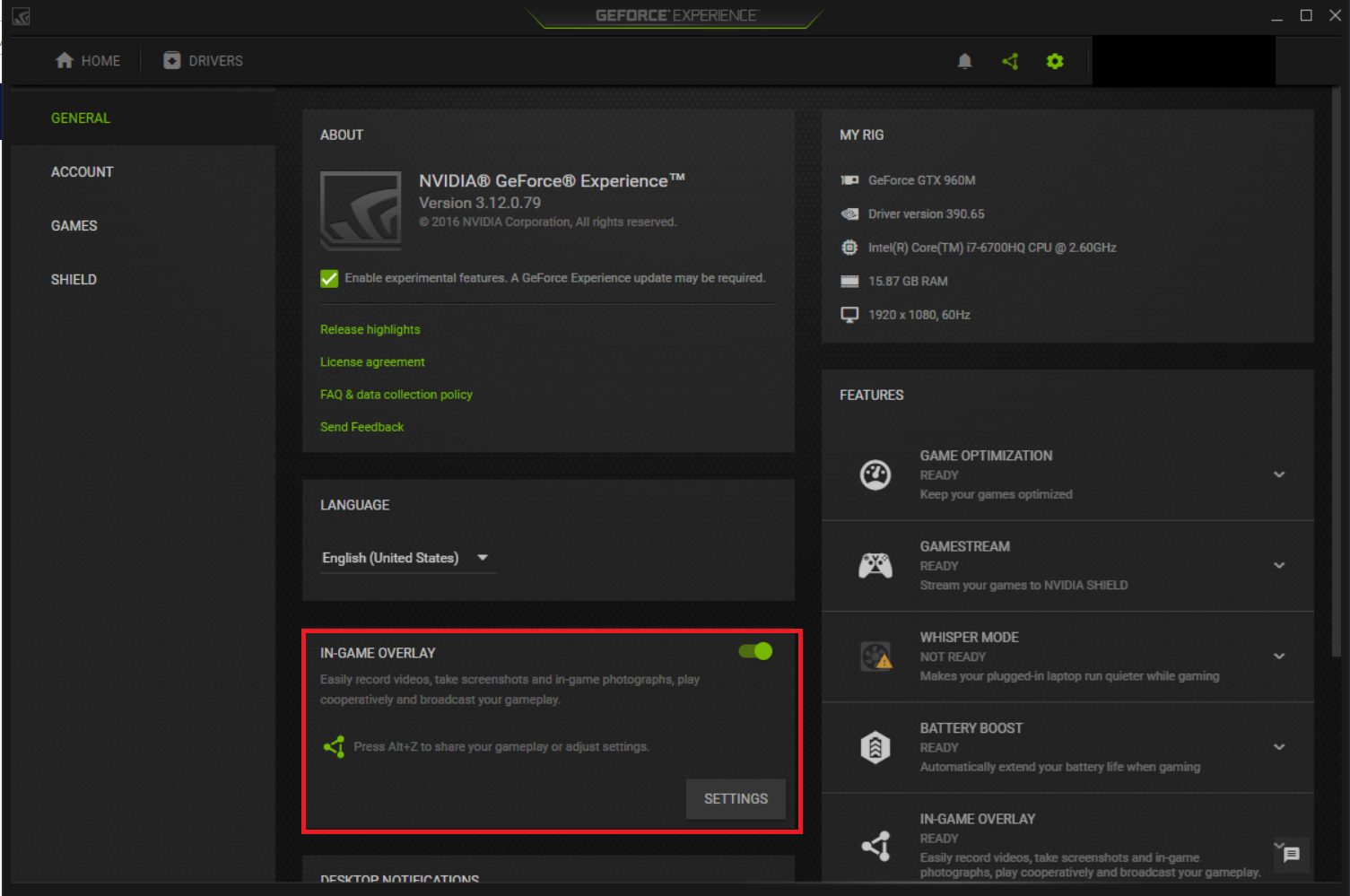Turn off the In-Game Overlay switch
The height and width of the screenshot is (896, 1350).
755,651
